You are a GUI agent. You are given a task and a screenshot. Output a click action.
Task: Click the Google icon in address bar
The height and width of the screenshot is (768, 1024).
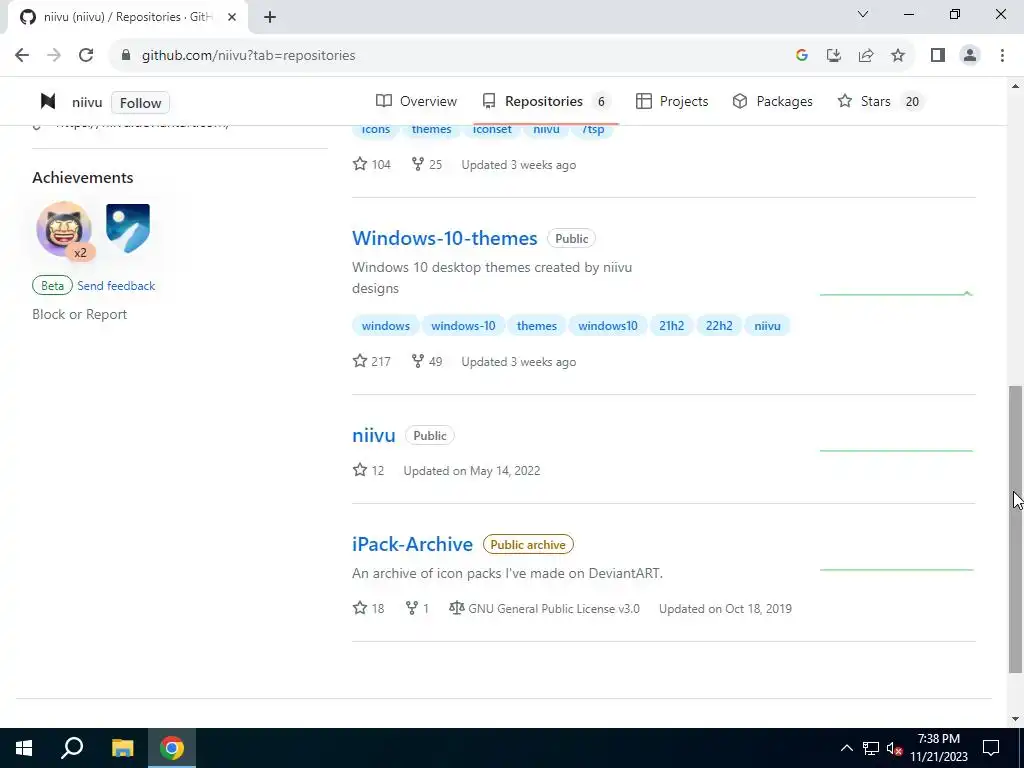coord(802,56)
